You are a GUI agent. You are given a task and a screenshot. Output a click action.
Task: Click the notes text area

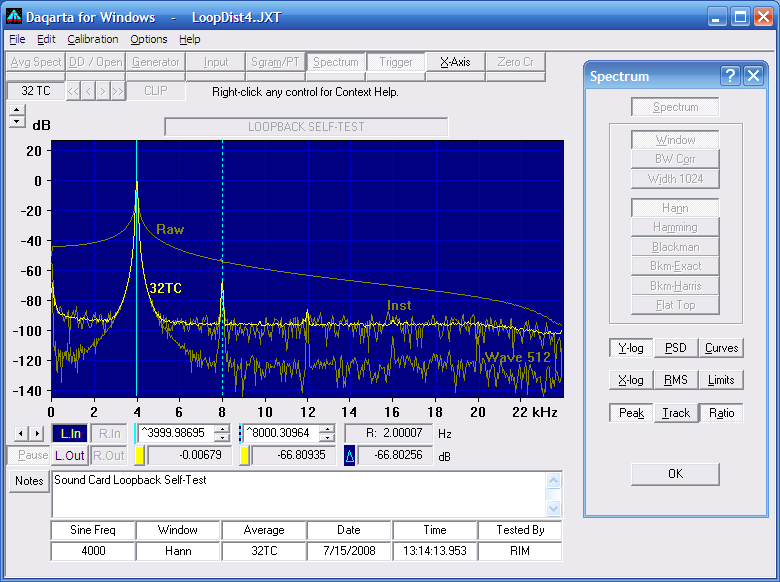pyautogui.click(x=298, y=494)
